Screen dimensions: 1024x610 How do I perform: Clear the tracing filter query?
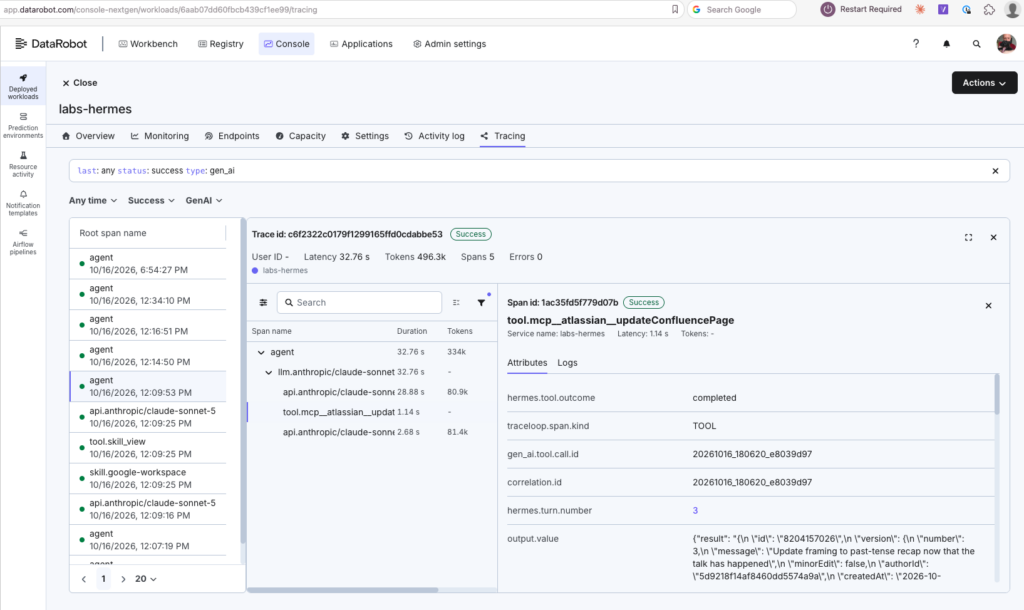[x=995, y=171]
